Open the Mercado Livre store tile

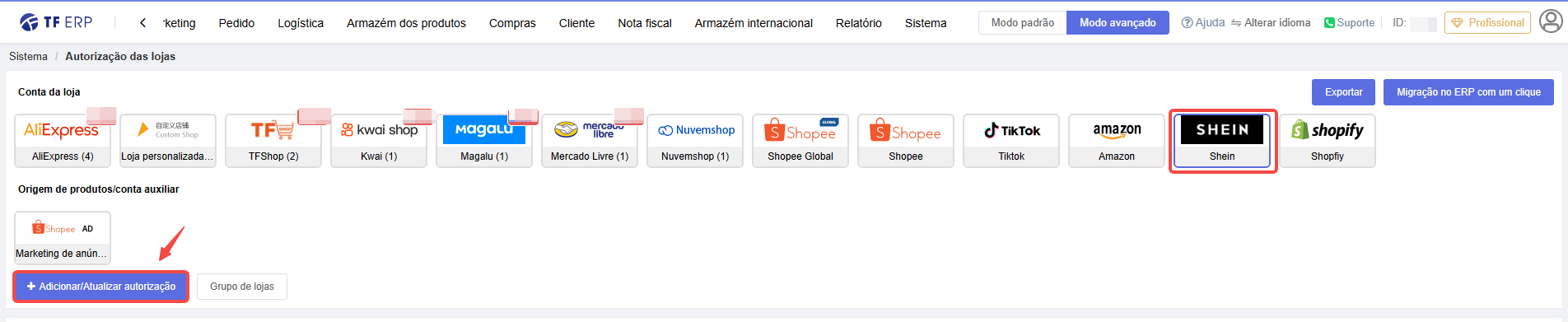[590, 141]
